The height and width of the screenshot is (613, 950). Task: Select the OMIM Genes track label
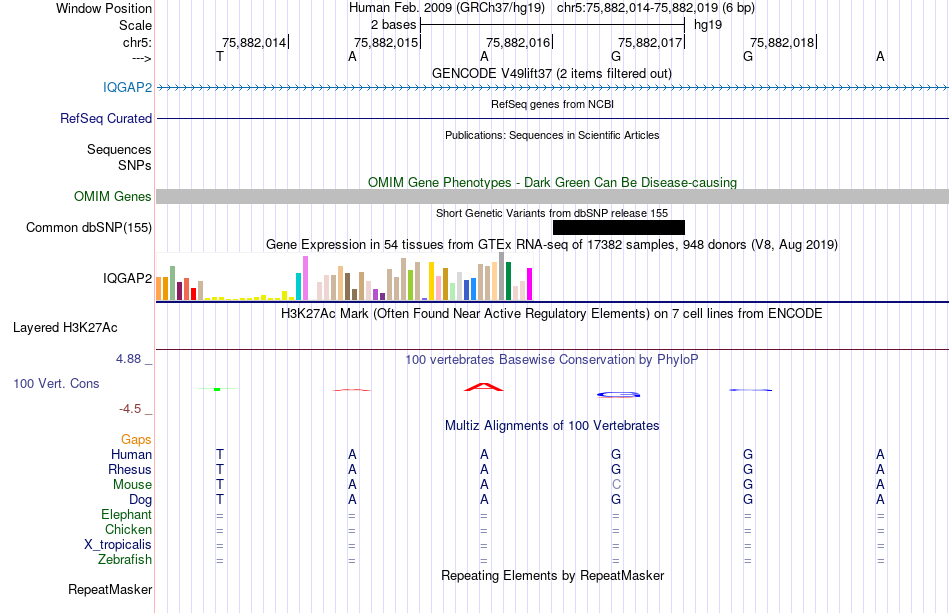[112, 196]
